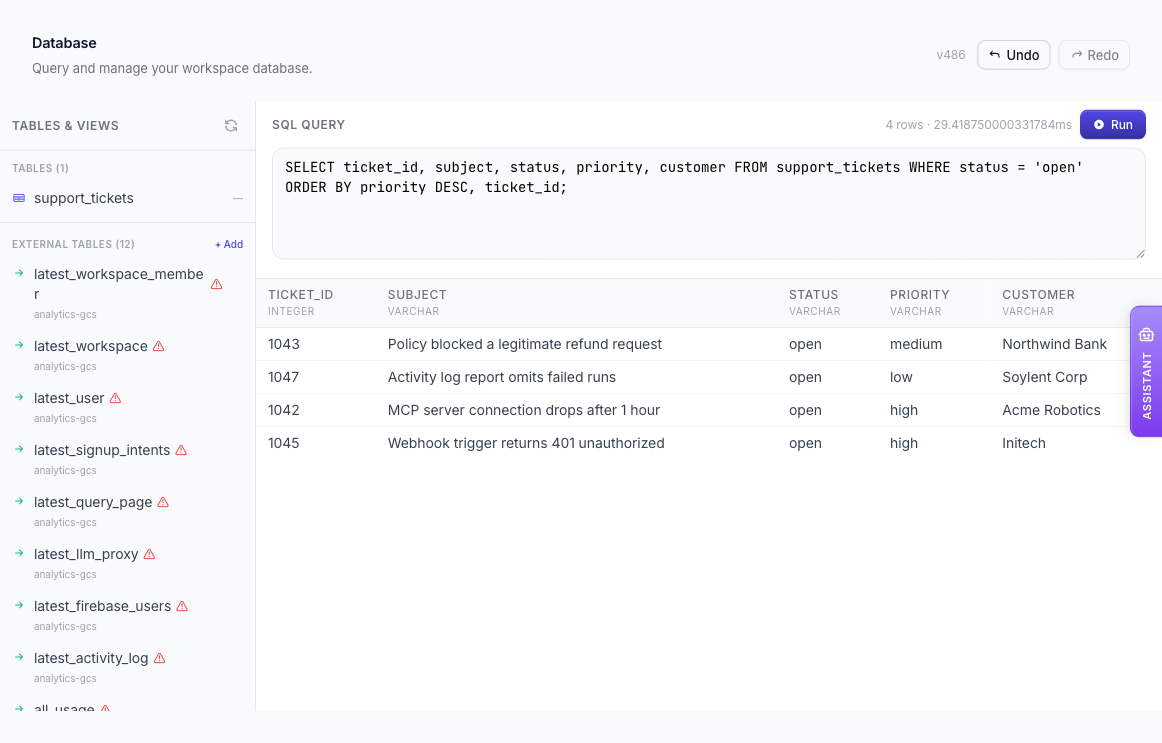Select latest_activity_log external table
The width and height of the screenshot is (1162, 743).
[91, 658]
